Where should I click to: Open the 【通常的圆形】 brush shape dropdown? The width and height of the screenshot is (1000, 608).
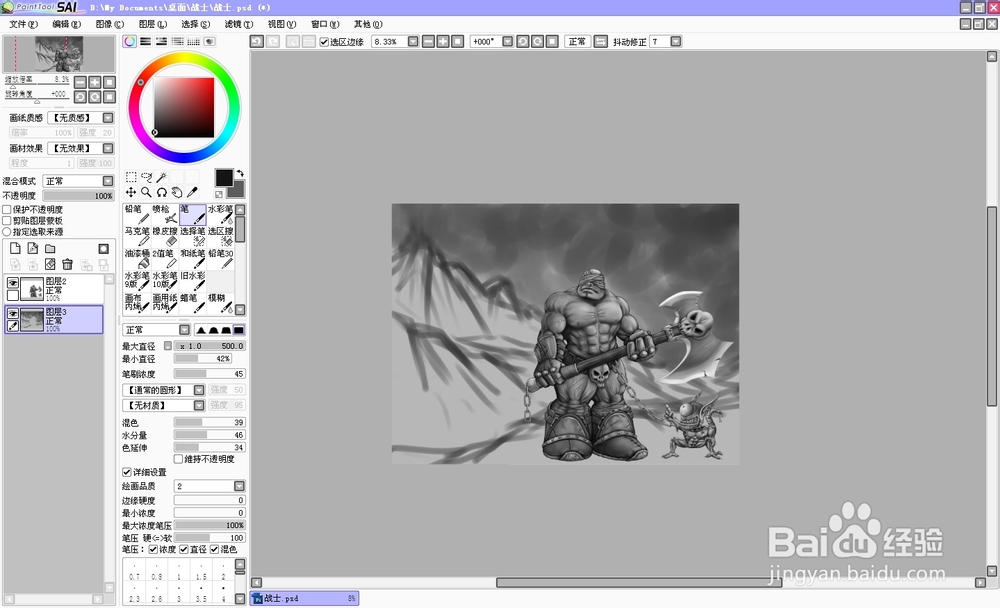click(x=199, y=390)
